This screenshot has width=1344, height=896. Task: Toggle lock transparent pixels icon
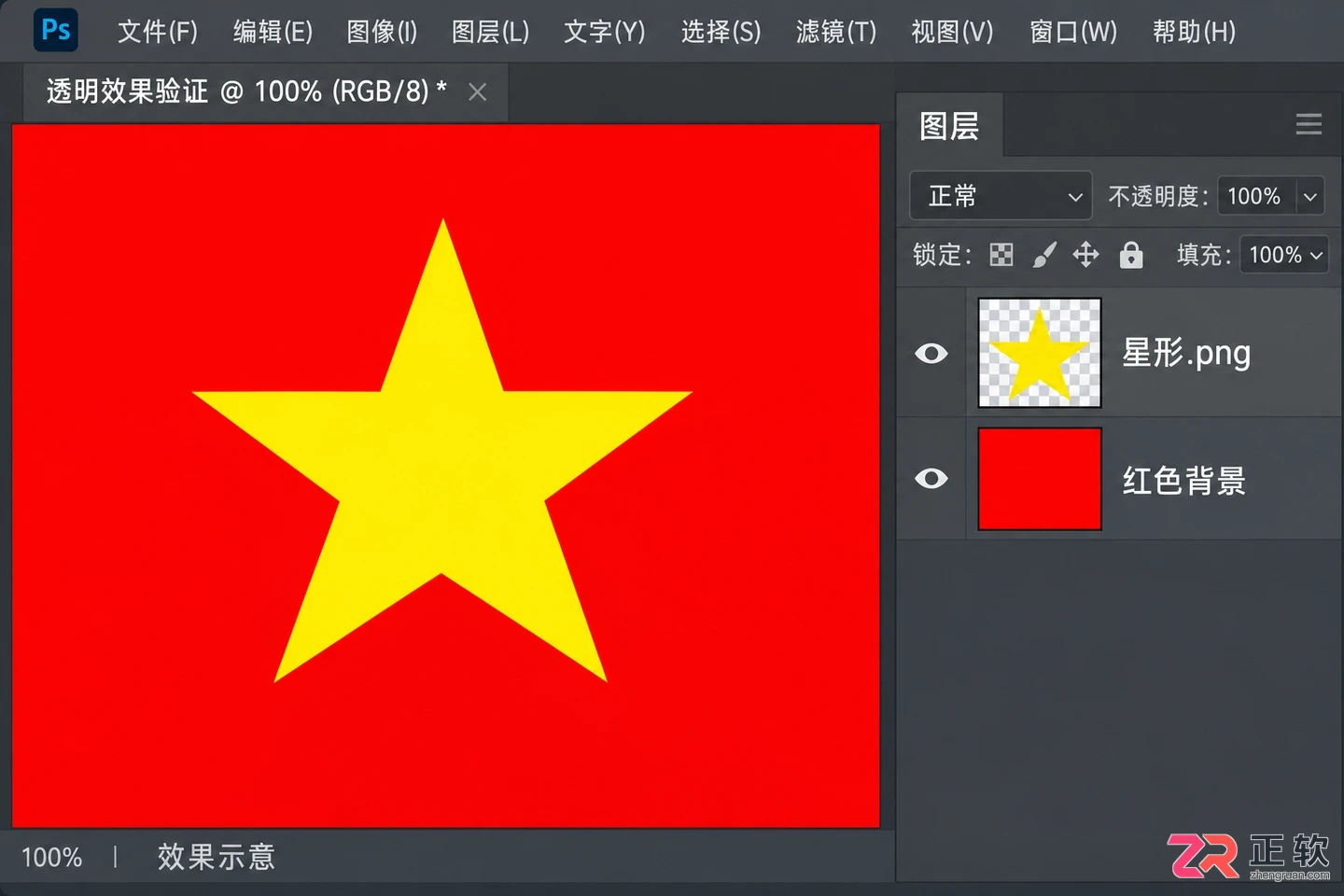coord(1001,255)
